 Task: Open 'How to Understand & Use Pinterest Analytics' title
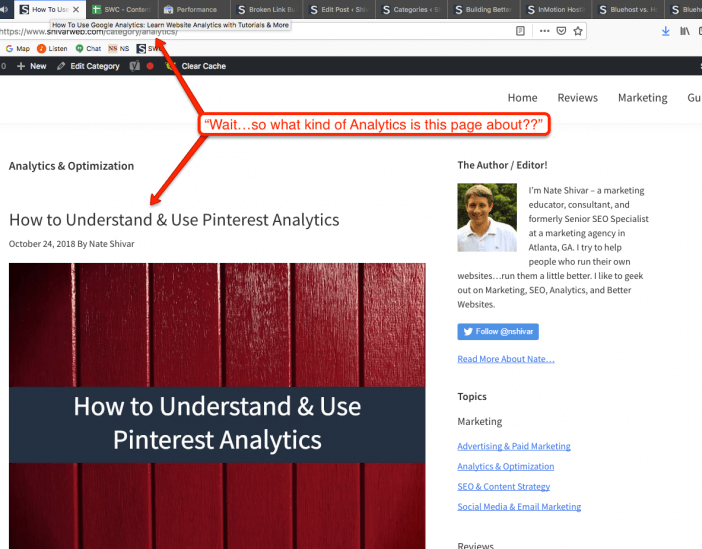click(174, 220)
